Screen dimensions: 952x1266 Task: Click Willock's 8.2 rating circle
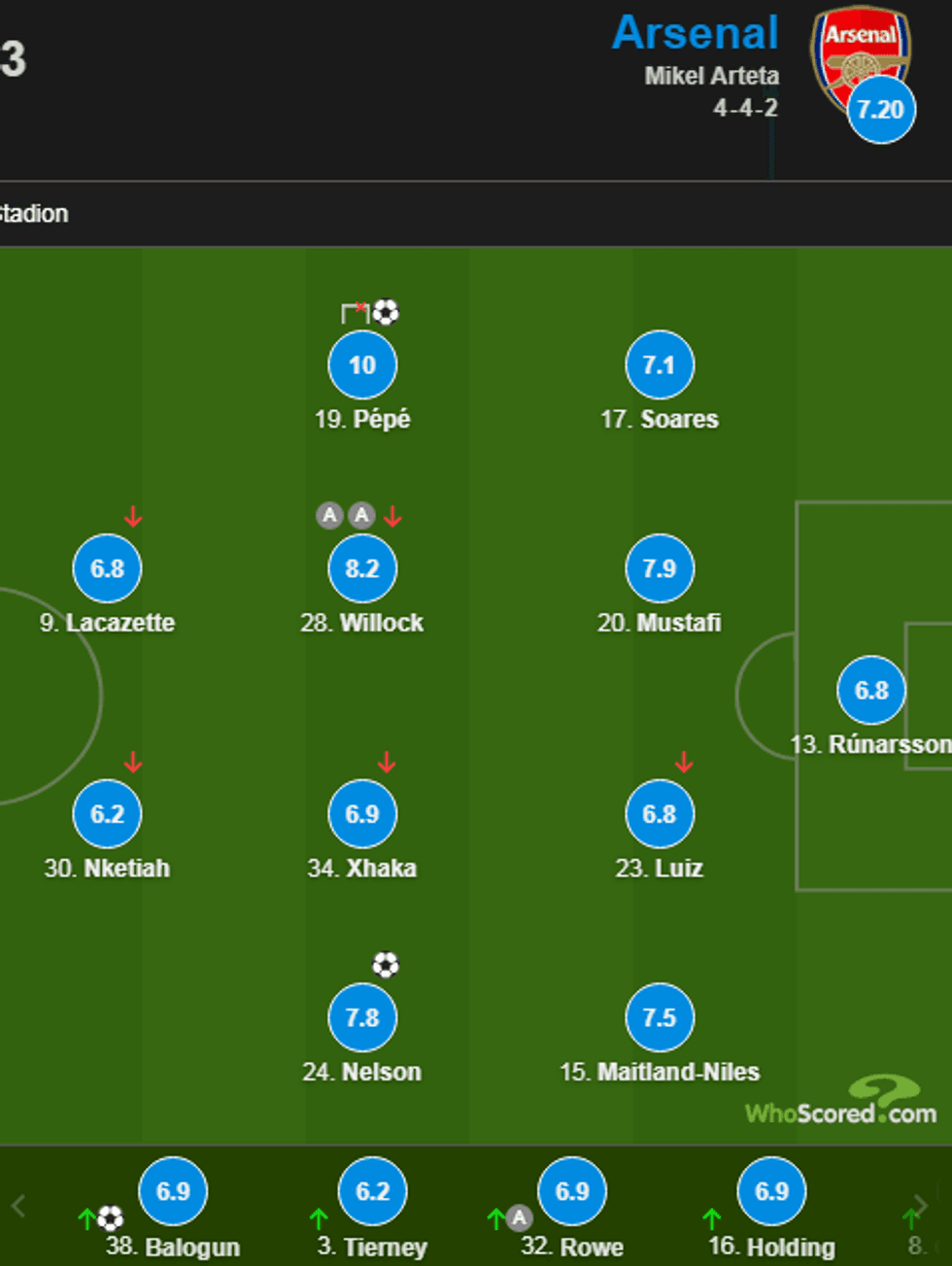pos(362,568)
